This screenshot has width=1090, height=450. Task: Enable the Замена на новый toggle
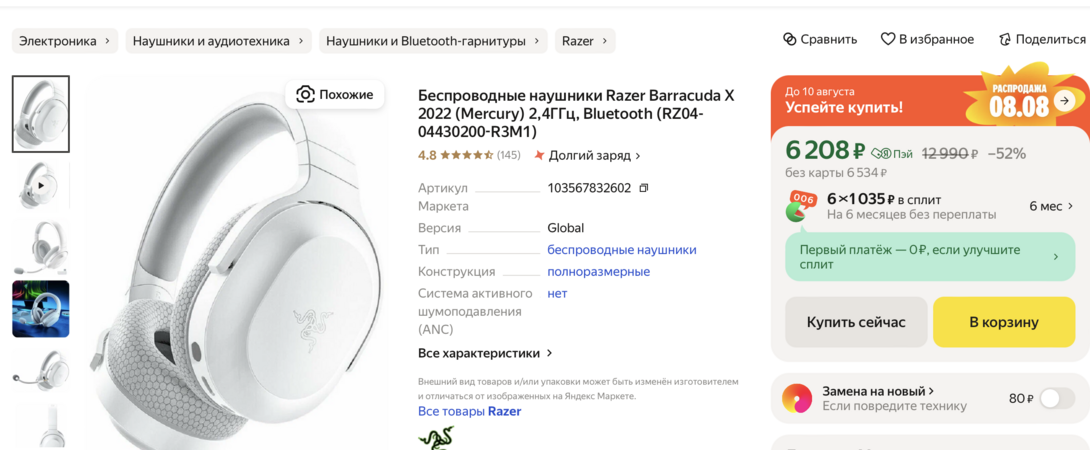1056,398
